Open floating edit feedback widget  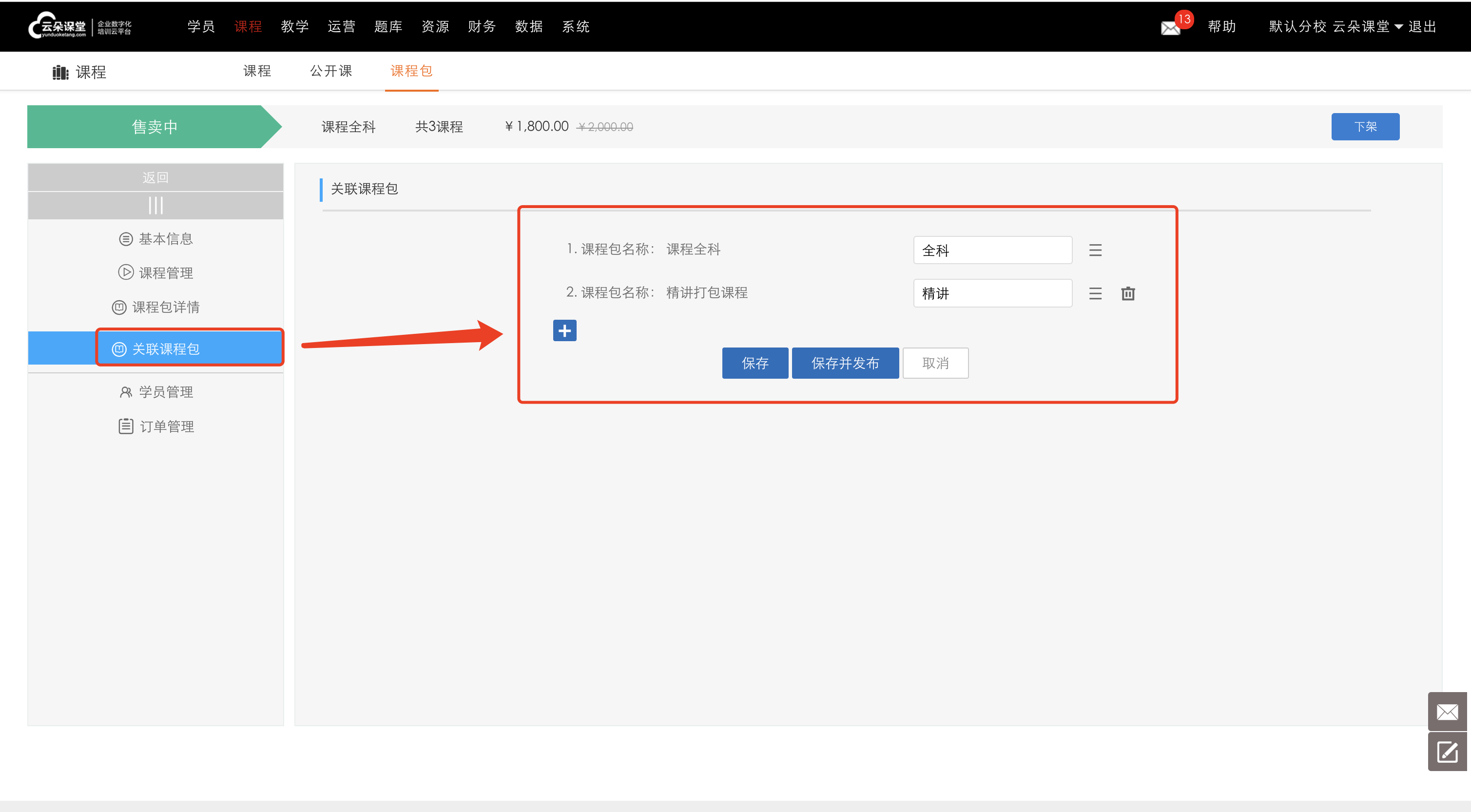tap(1447, 752)
